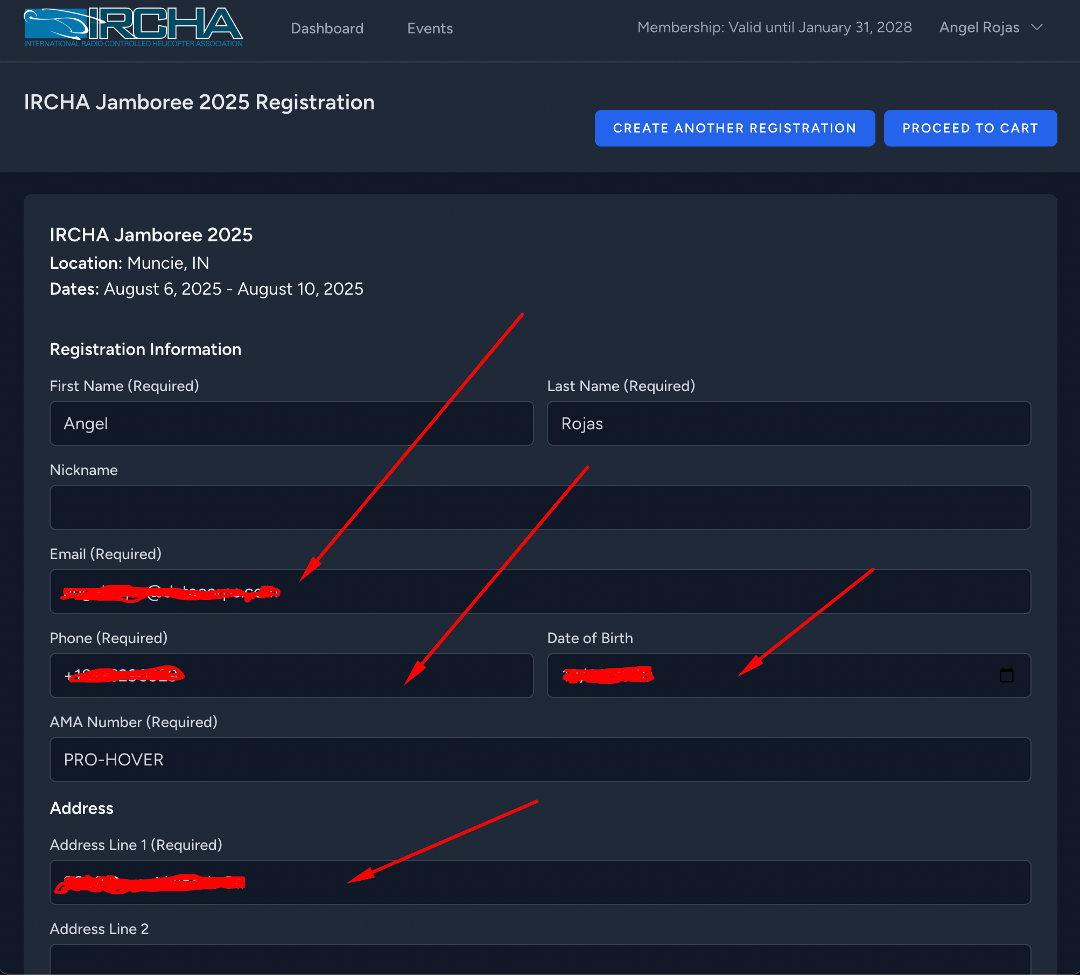Select the Date of Birth field
Viewport: 1080px width, 976px height.
789,676
